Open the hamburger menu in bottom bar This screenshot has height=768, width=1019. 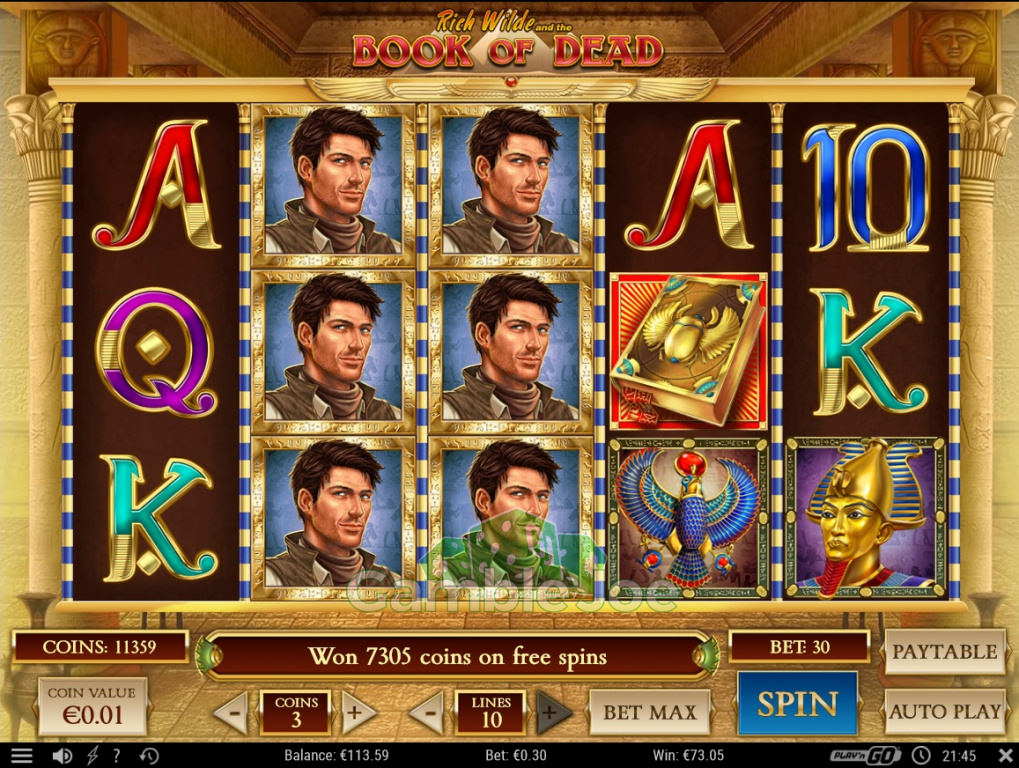[21, 755]
